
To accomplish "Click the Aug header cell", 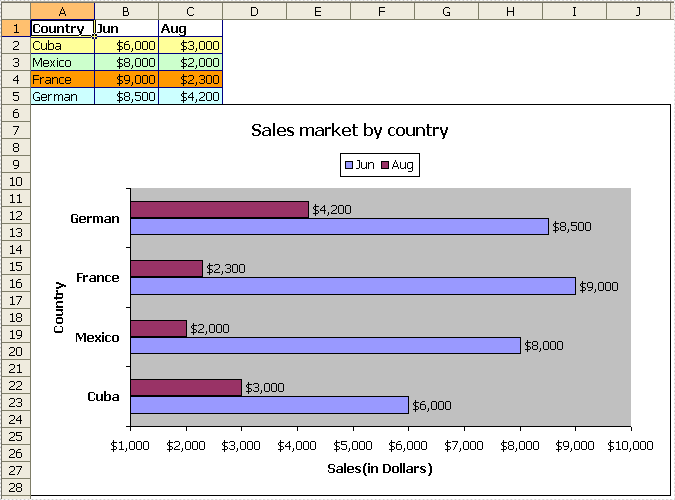I will tap(190, 28).
